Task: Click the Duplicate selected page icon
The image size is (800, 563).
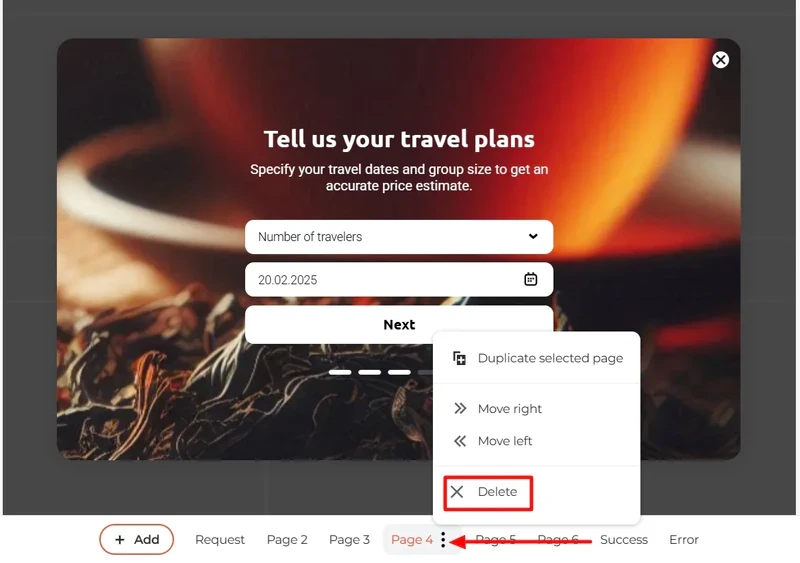Action: [459, 358]
